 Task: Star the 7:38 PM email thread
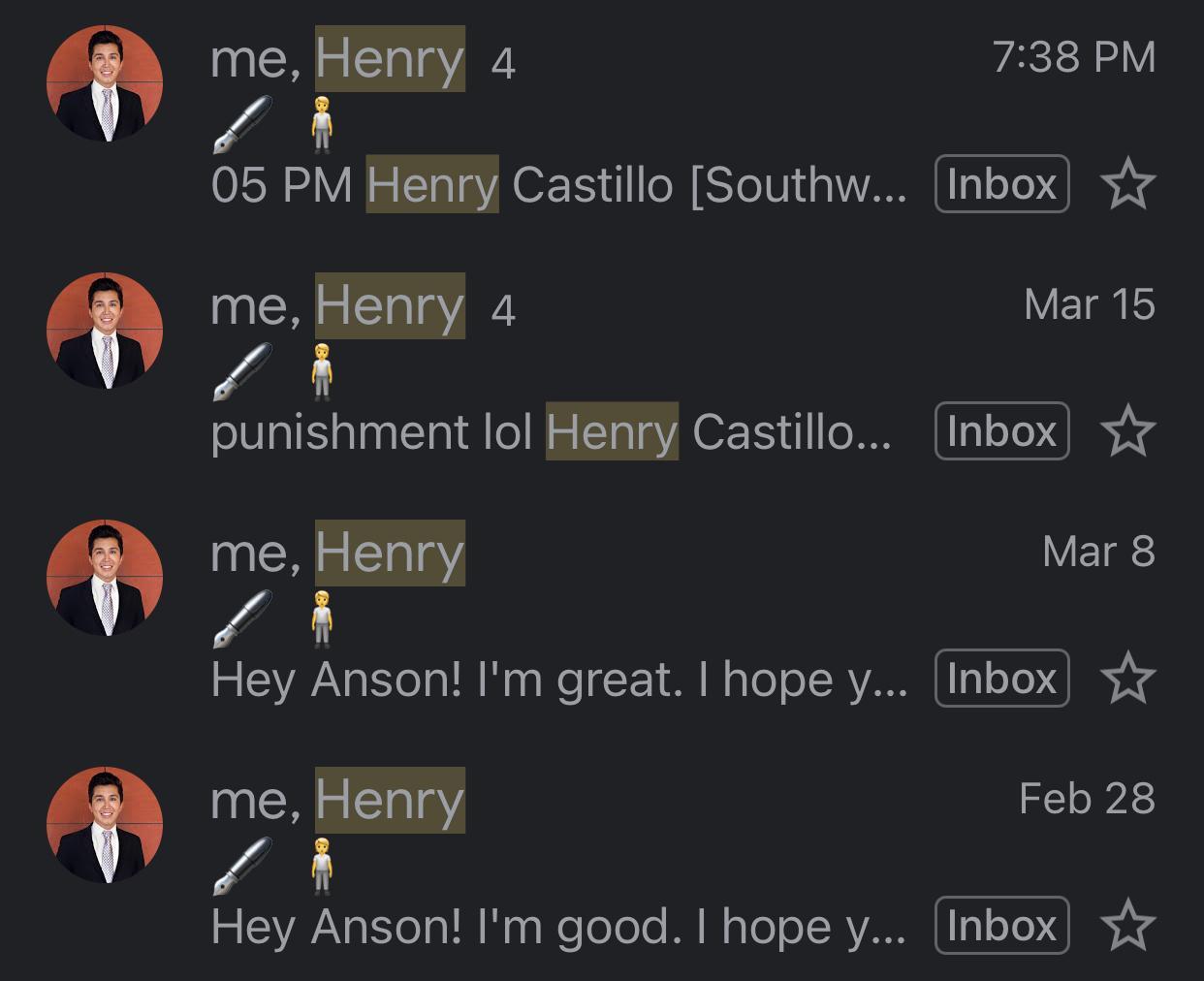point(1128,184)
